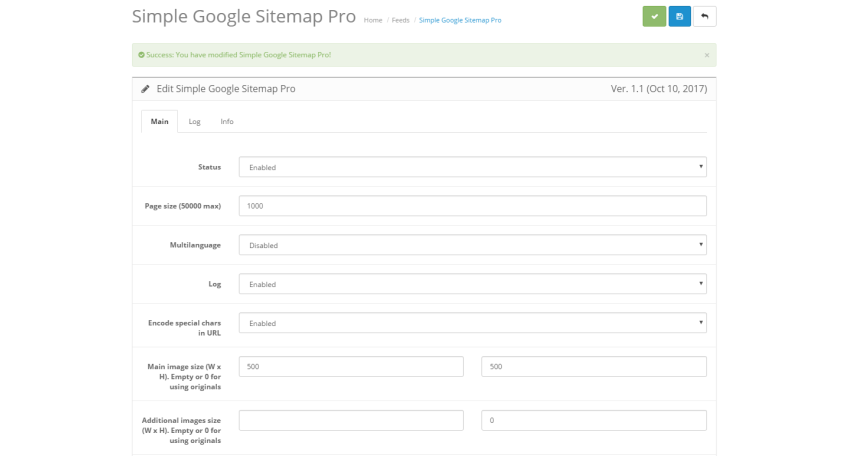Click the success message text
The width and height of the screenshot is (852, 456).
[x=239, y=55]
